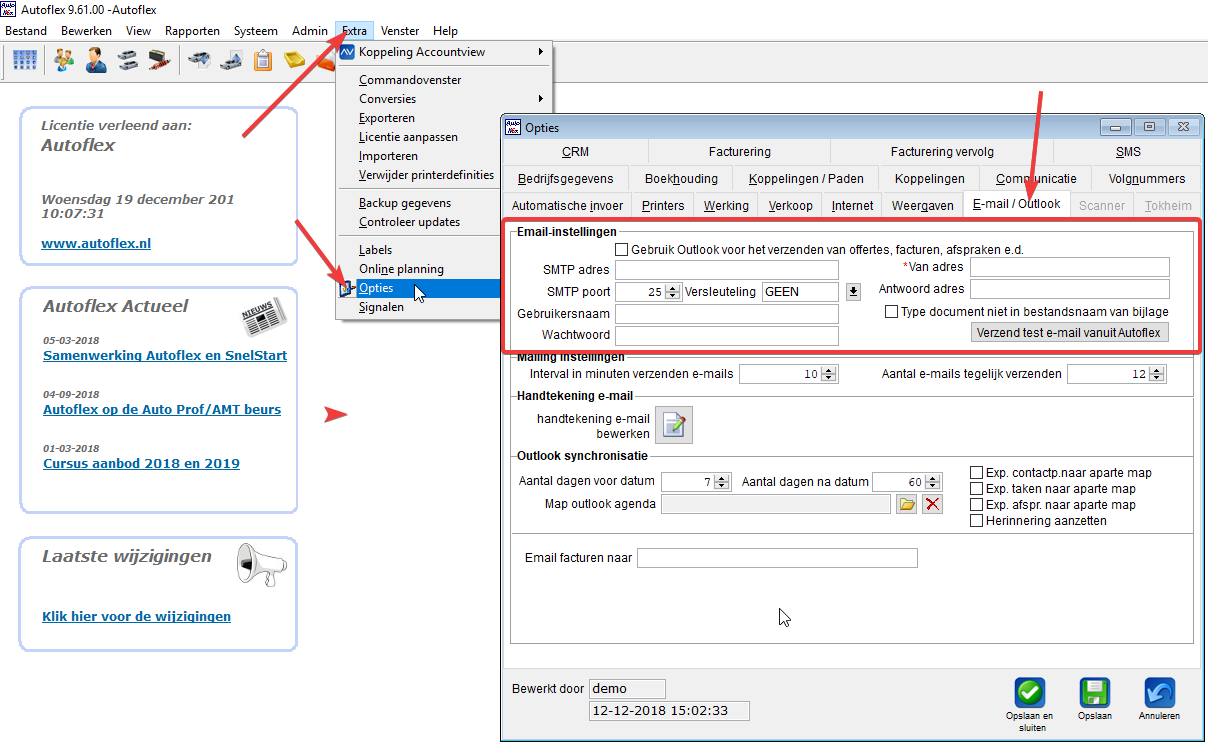Click the megaphone icon in Laatste wijzigingen
This screenshot has width=1208, height=743.
click(261, 565)
